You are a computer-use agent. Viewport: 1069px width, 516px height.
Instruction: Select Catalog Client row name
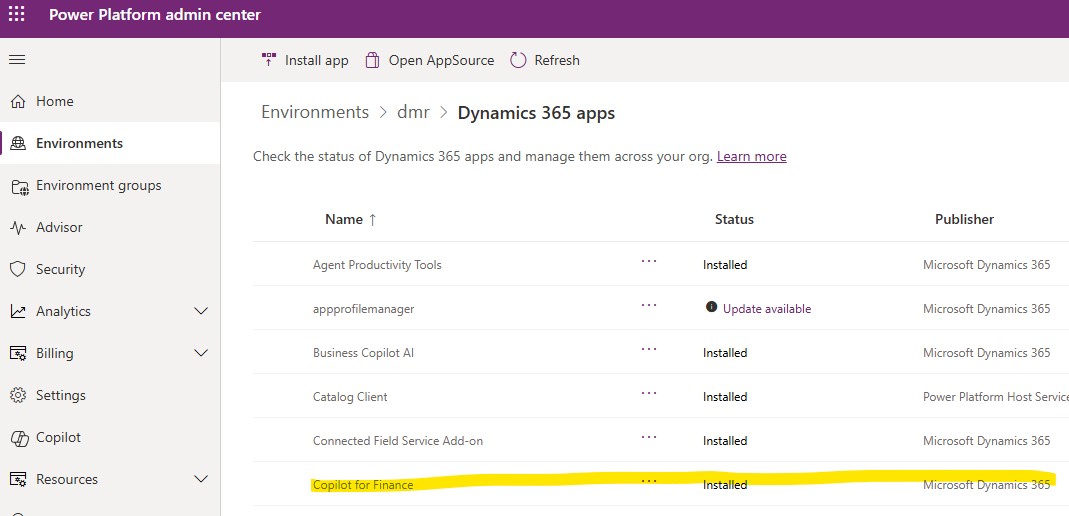350,397
